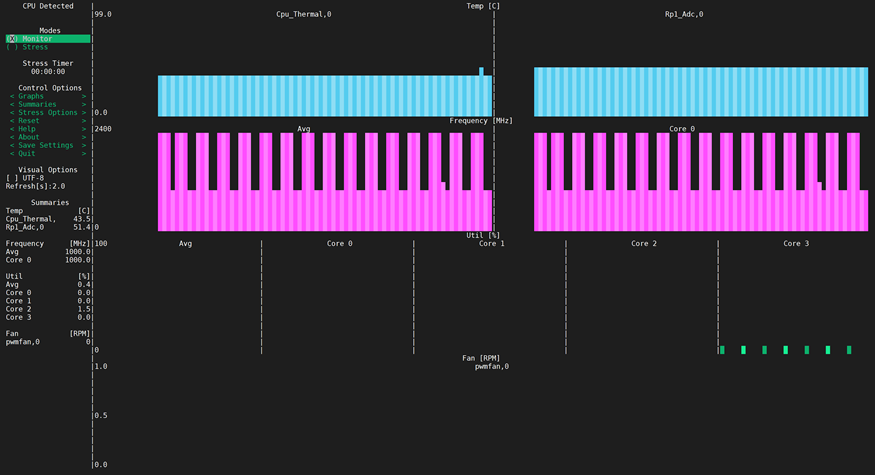Click the right arrow beside Stress Options
875x475 pixels.
[83, 112]
